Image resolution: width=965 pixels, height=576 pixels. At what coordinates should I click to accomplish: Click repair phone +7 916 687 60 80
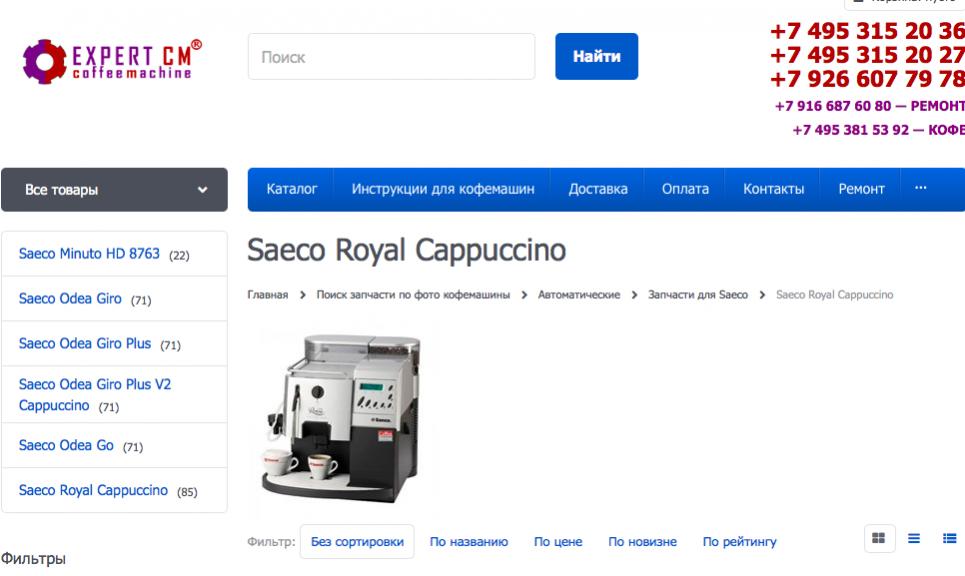833,106
